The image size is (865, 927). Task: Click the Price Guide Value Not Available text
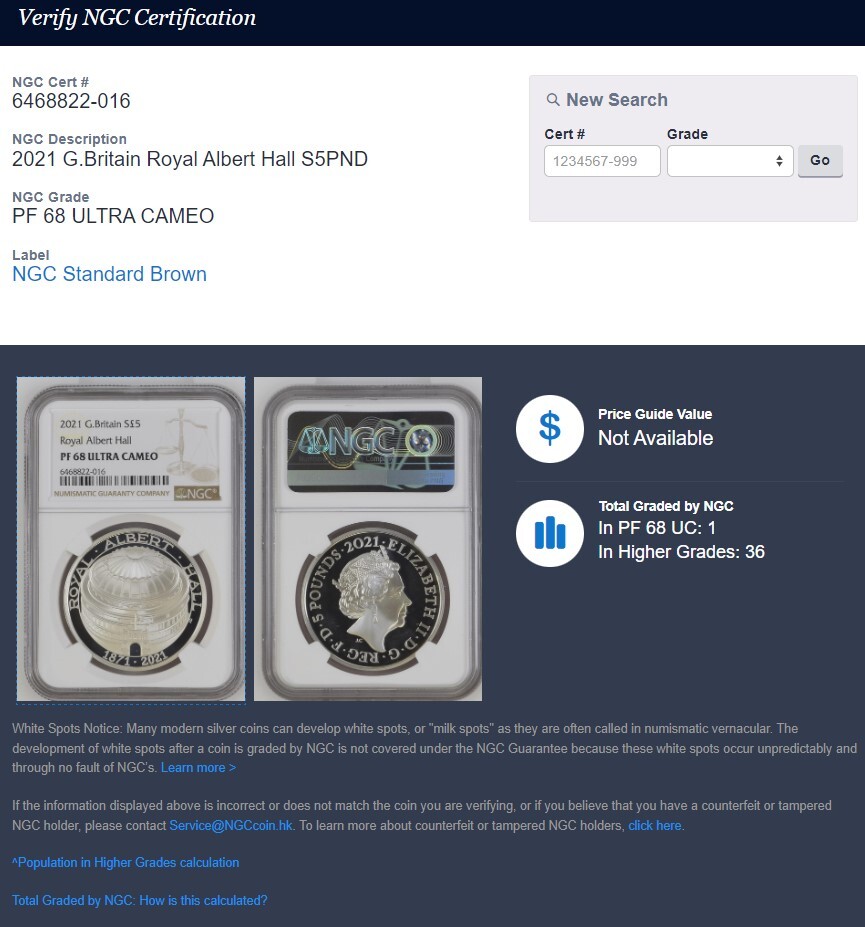coord(655,438)
